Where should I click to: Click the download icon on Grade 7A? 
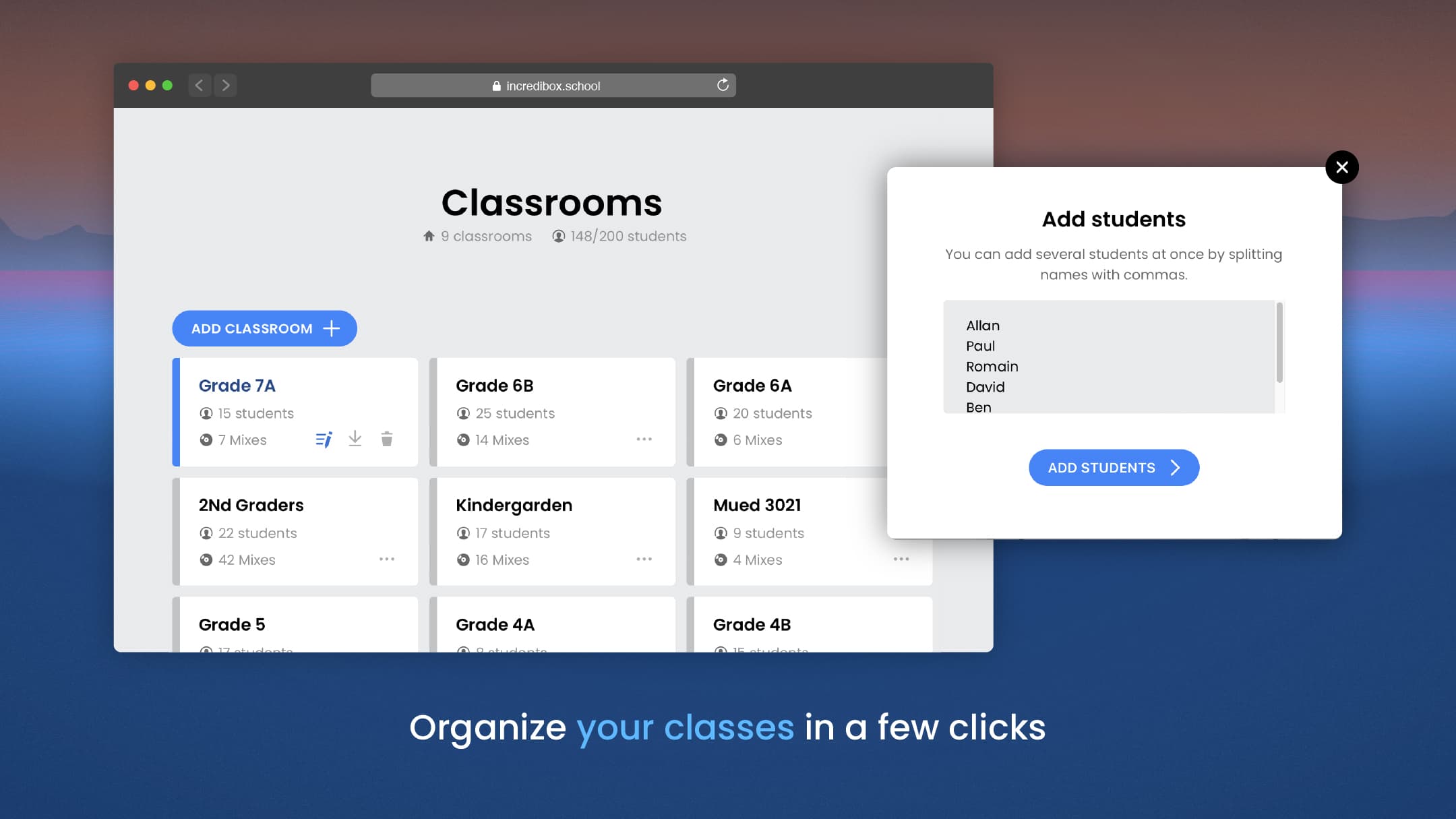(x=356, y=439)
